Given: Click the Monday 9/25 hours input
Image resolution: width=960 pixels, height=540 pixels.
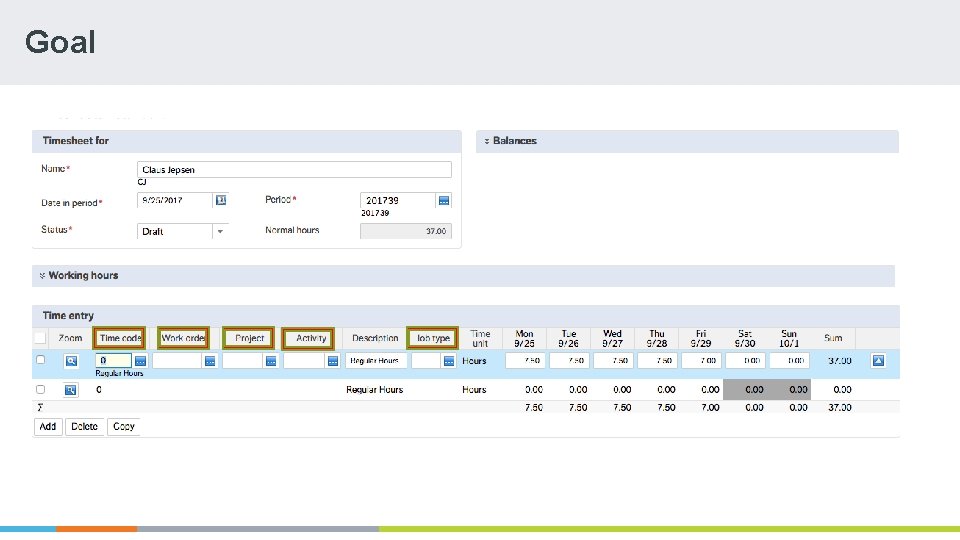Looking at the screenshot, I should click(x=525, y=361).
